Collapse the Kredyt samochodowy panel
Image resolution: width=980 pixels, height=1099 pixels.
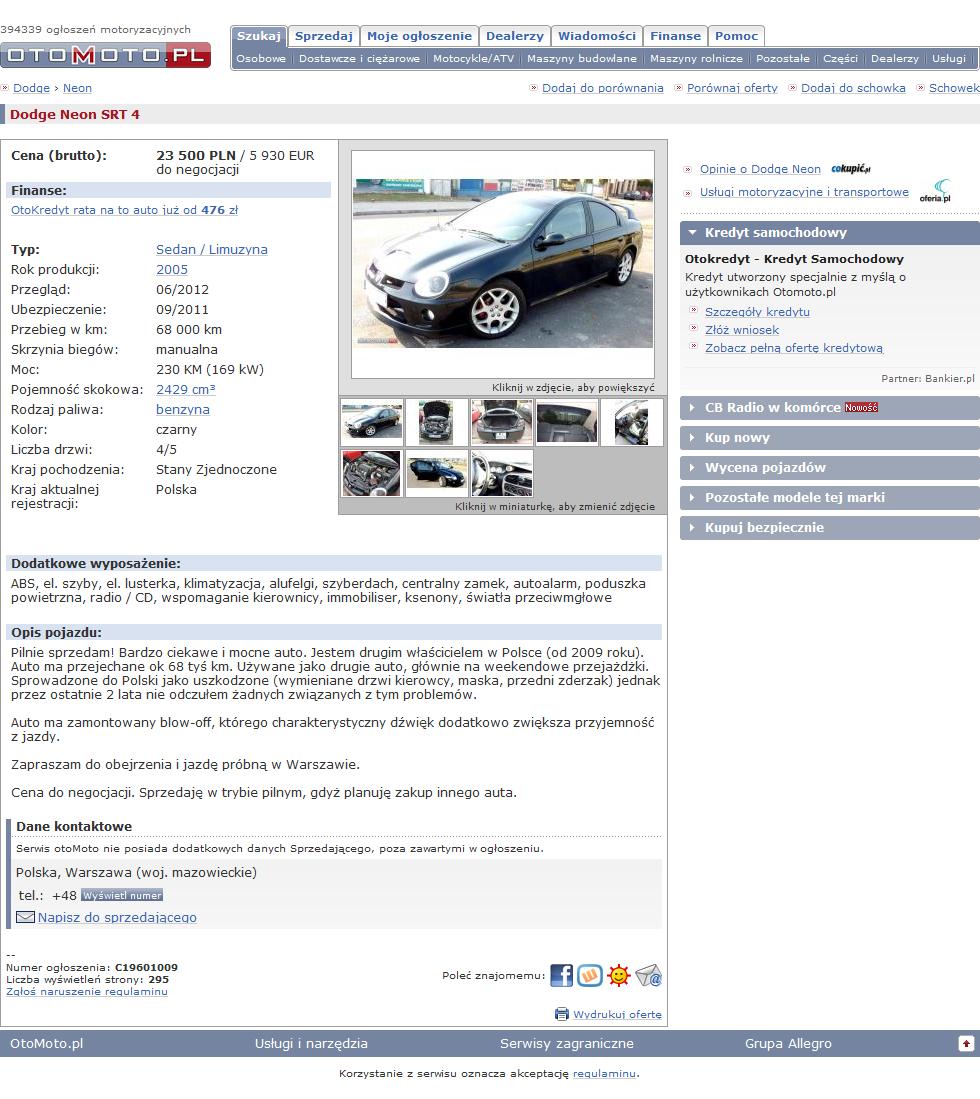tap(830, 233)
